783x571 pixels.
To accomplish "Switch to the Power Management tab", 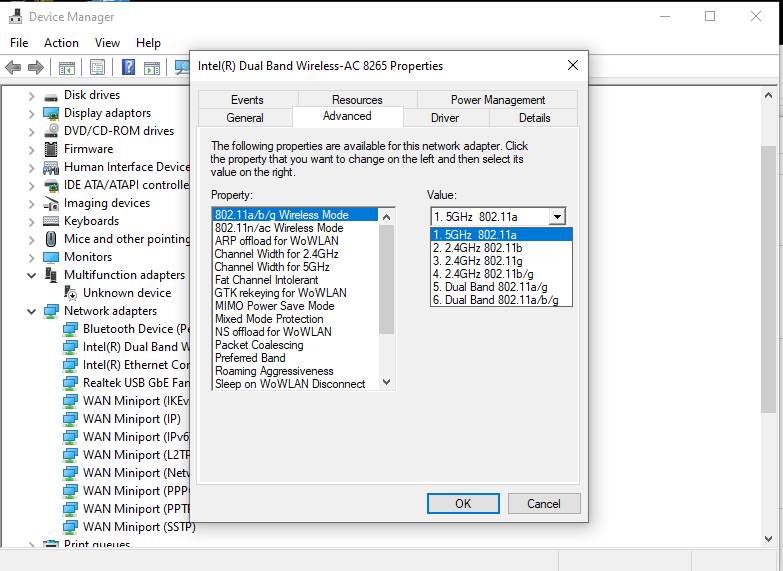I will [498, 99].
